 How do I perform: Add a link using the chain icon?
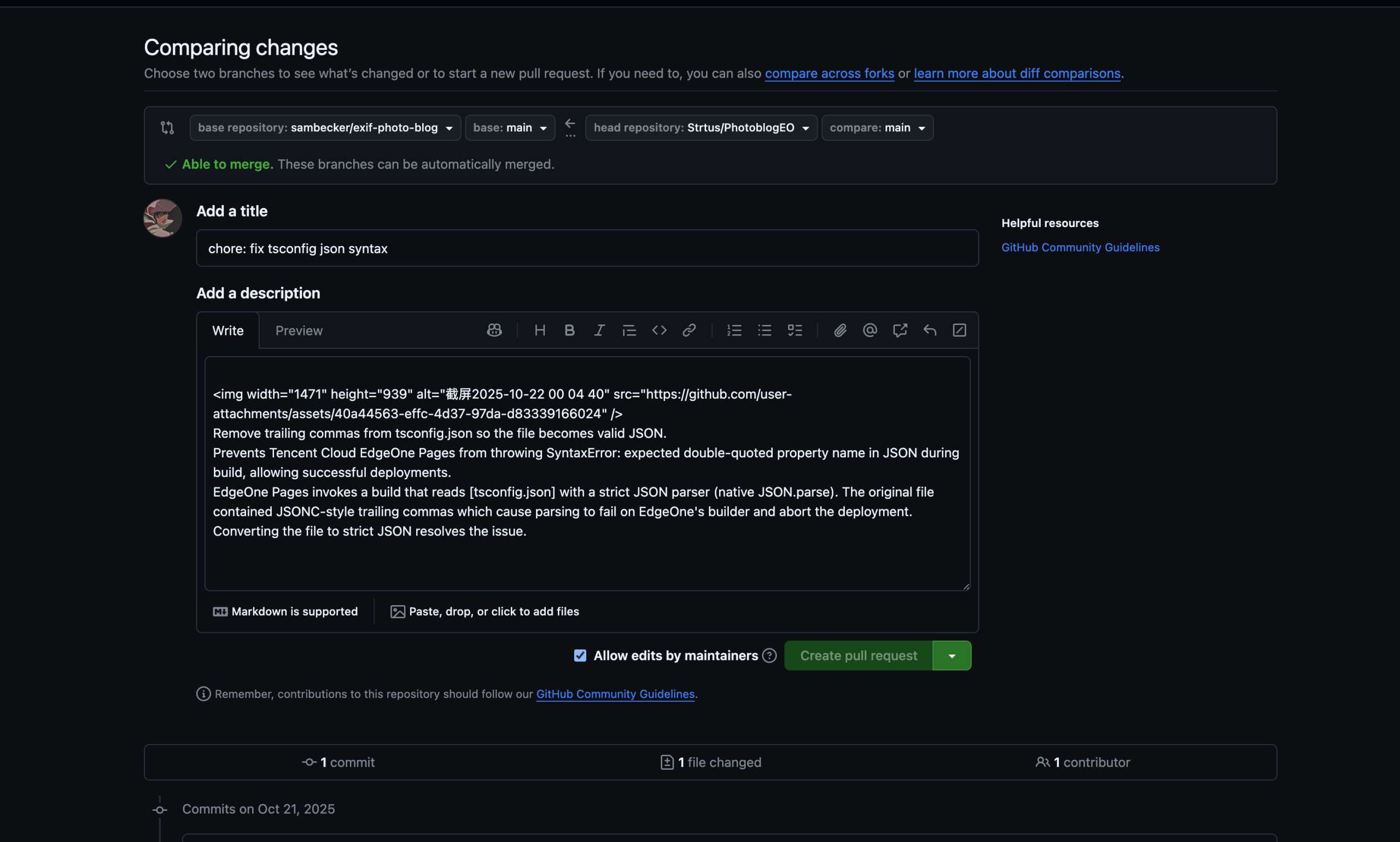[x=689, y=330]
